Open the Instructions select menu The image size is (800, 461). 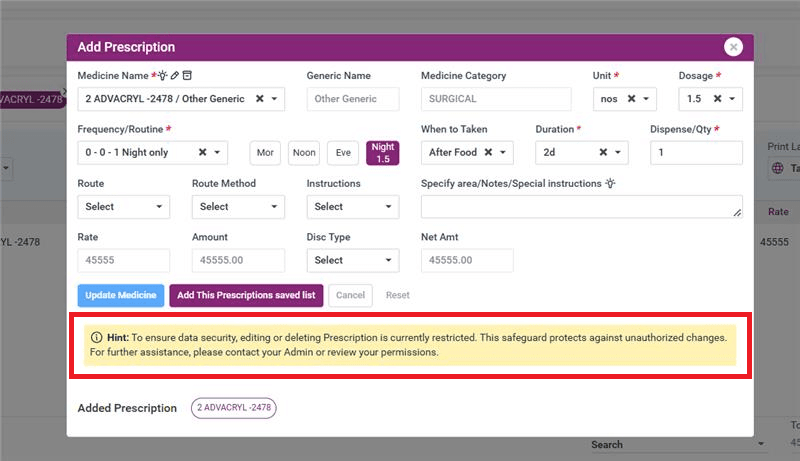[352, 207]
